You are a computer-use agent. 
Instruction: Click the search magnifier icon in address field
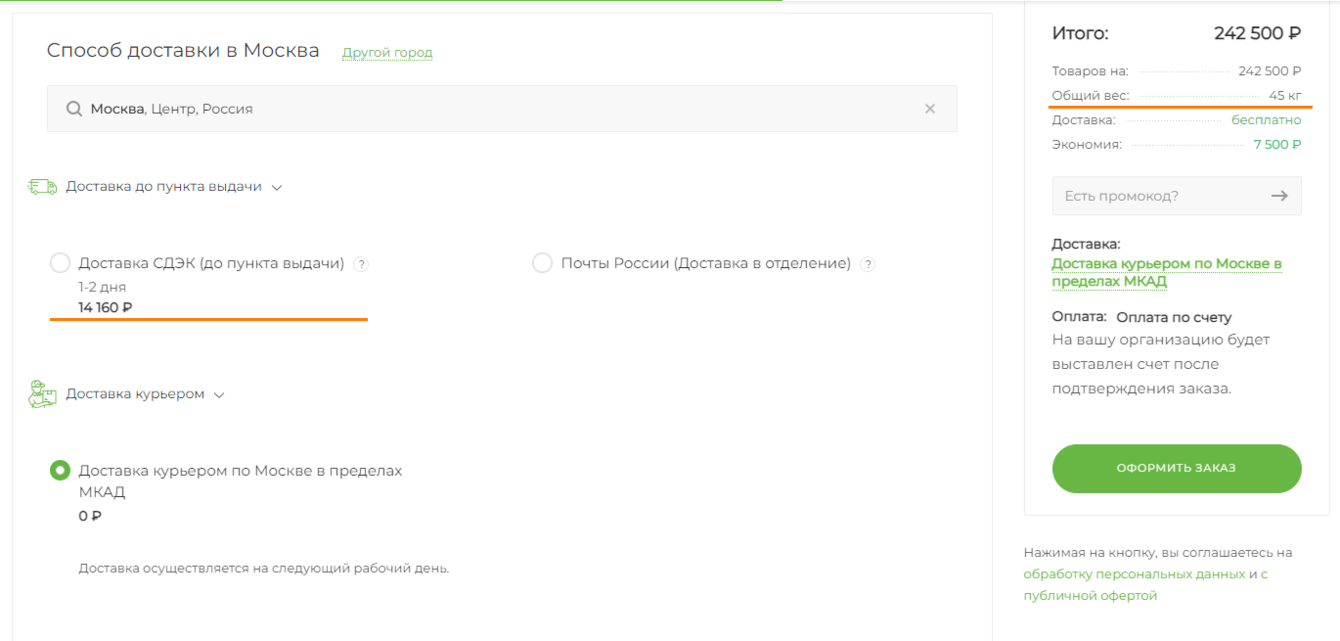[x=74, y=109]
